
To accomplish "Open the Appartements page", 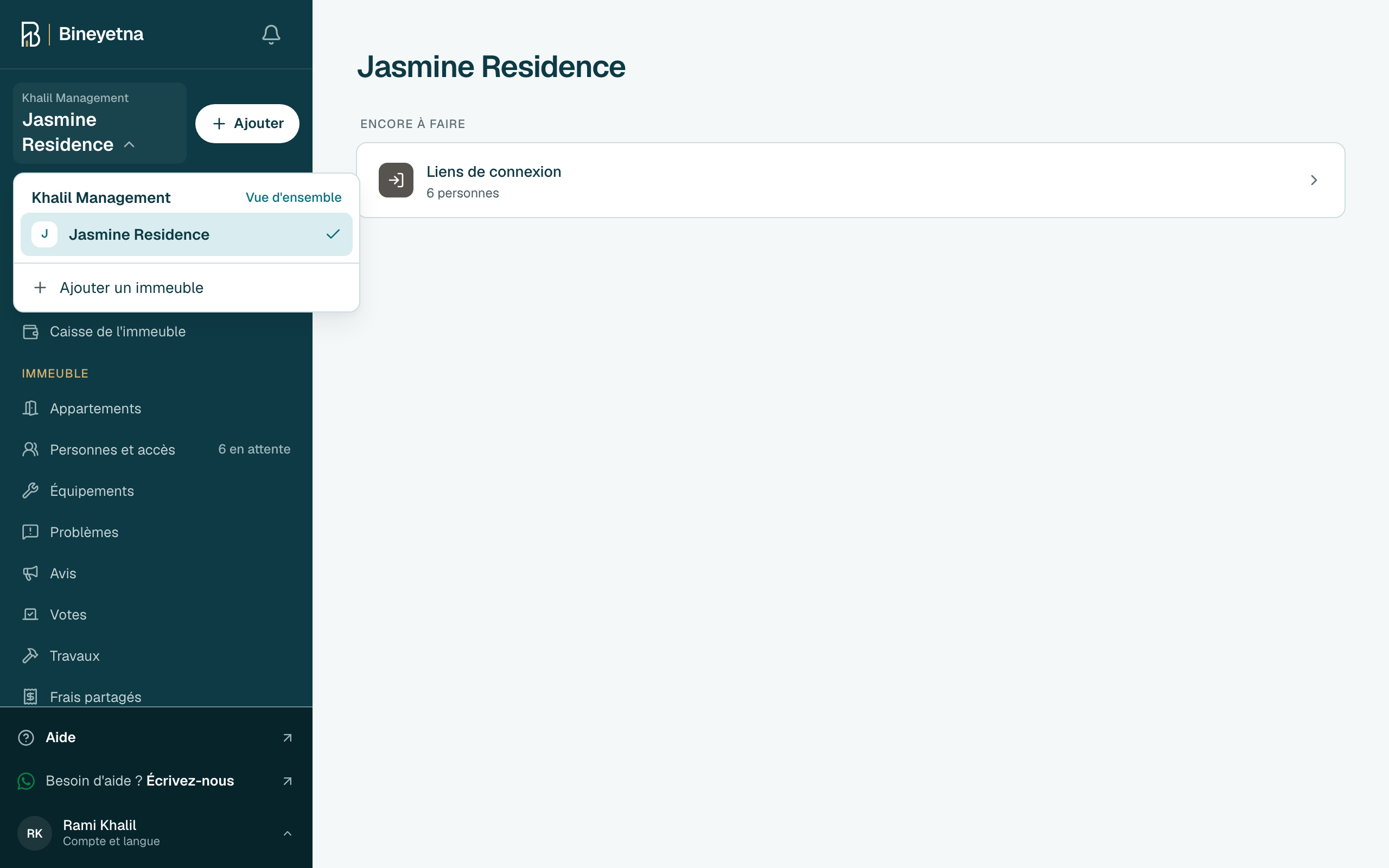I will (x=156, y=408).
